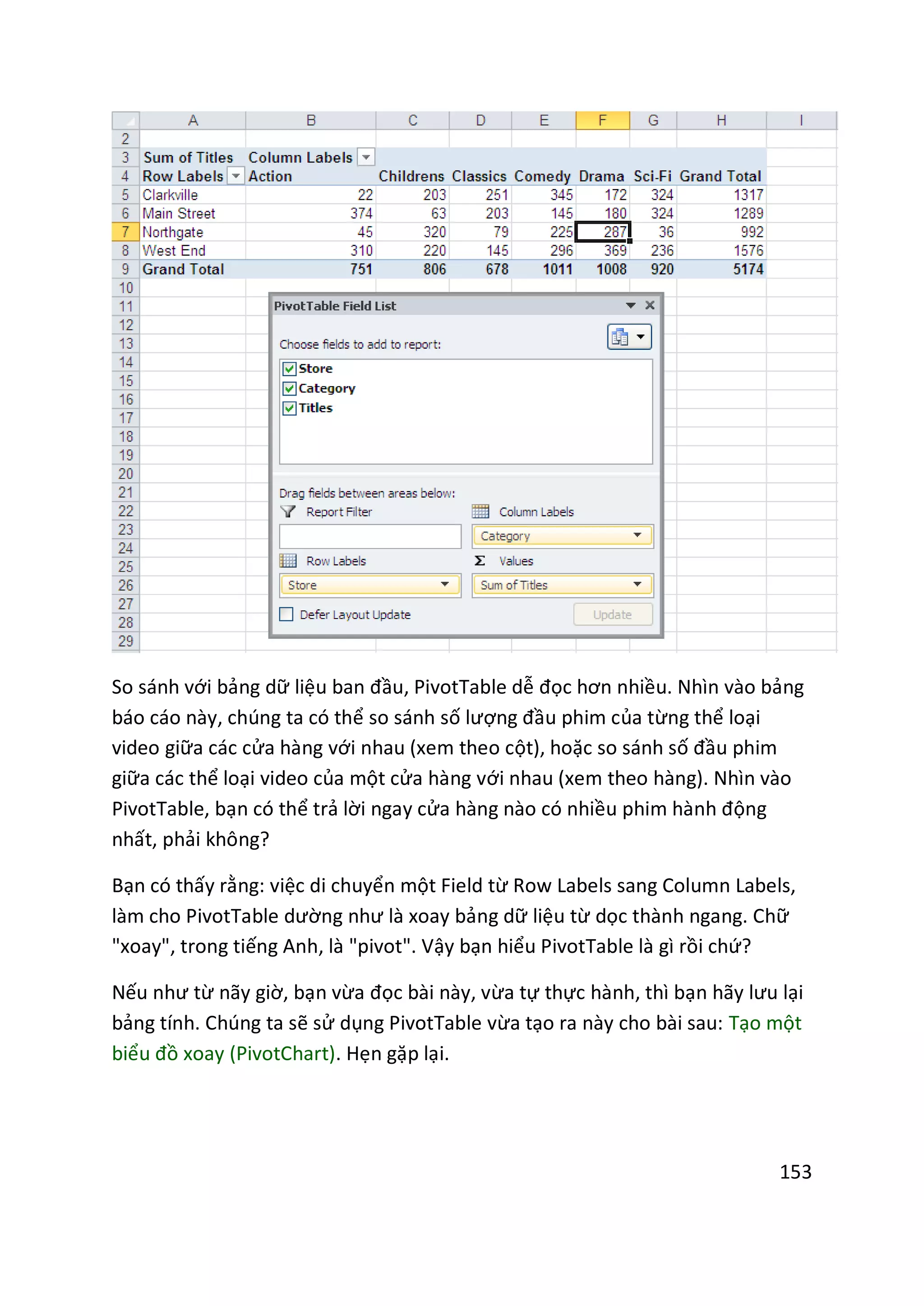Enable the Defer Layout Update checkbox
Image resolution: width=924 pixels, height=1306 pixels.
287,614
